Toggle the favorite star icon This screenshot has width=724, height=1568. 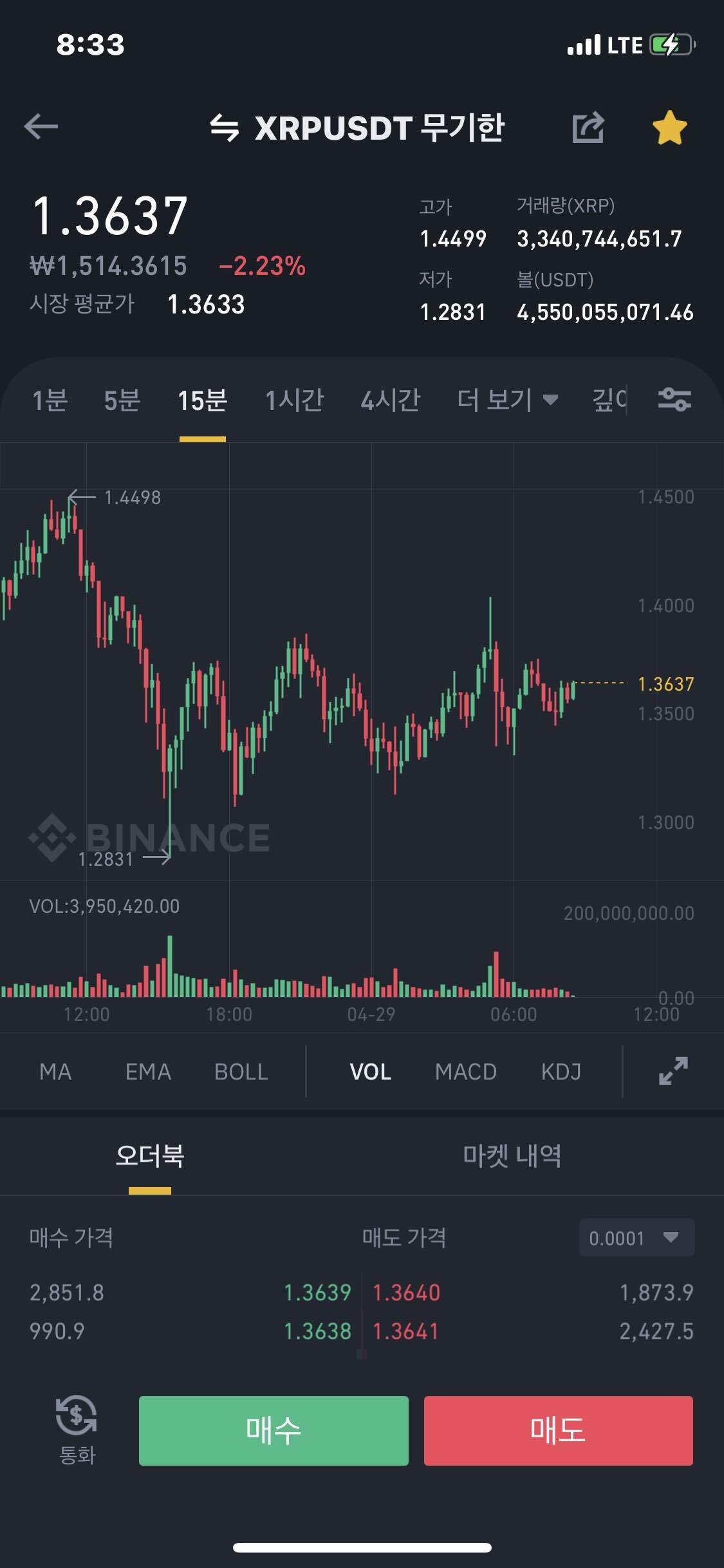pyautogui.click(x=669, y=127)
